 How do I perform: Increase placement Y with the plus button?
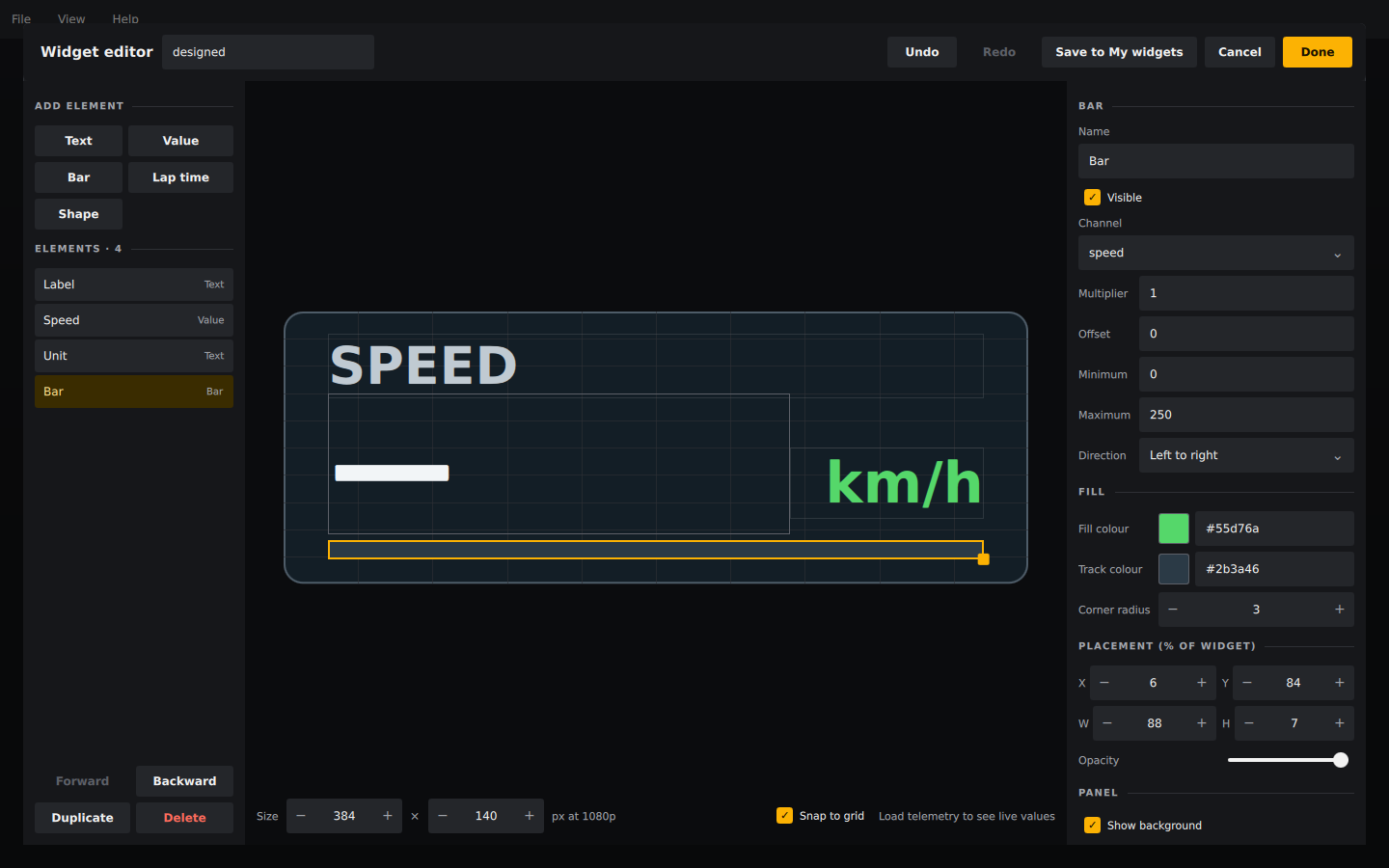coord(1339,683)
